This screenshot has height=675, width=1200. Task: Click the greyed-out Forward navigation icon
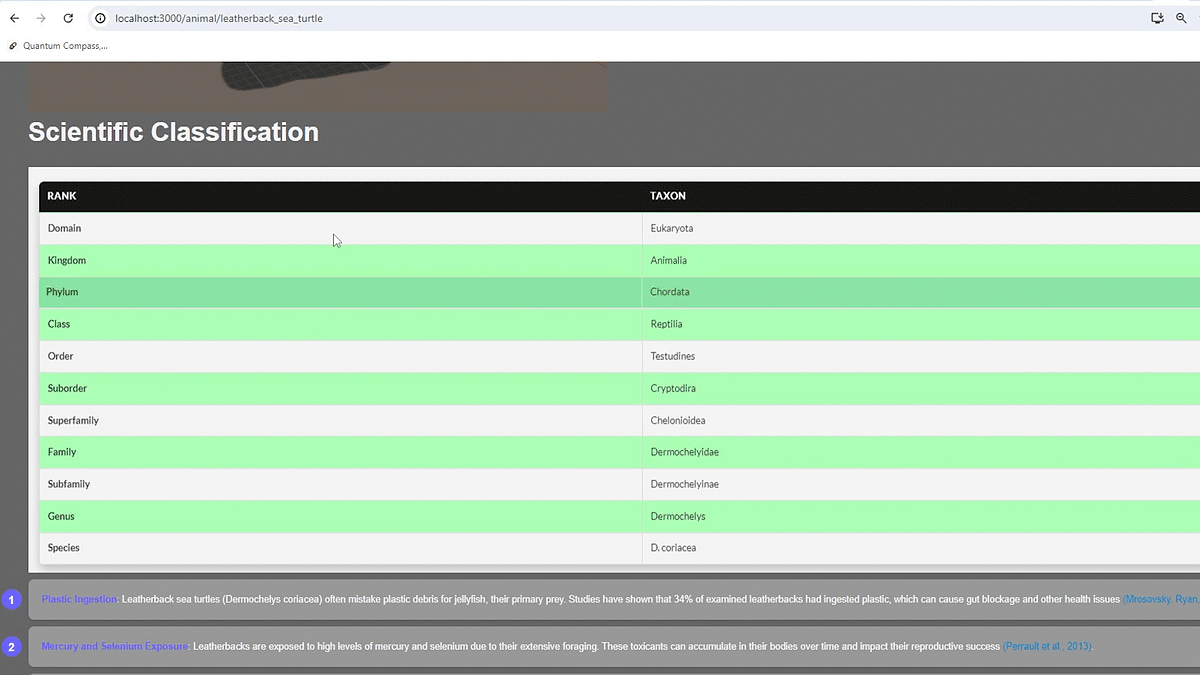tap(41, 17)
